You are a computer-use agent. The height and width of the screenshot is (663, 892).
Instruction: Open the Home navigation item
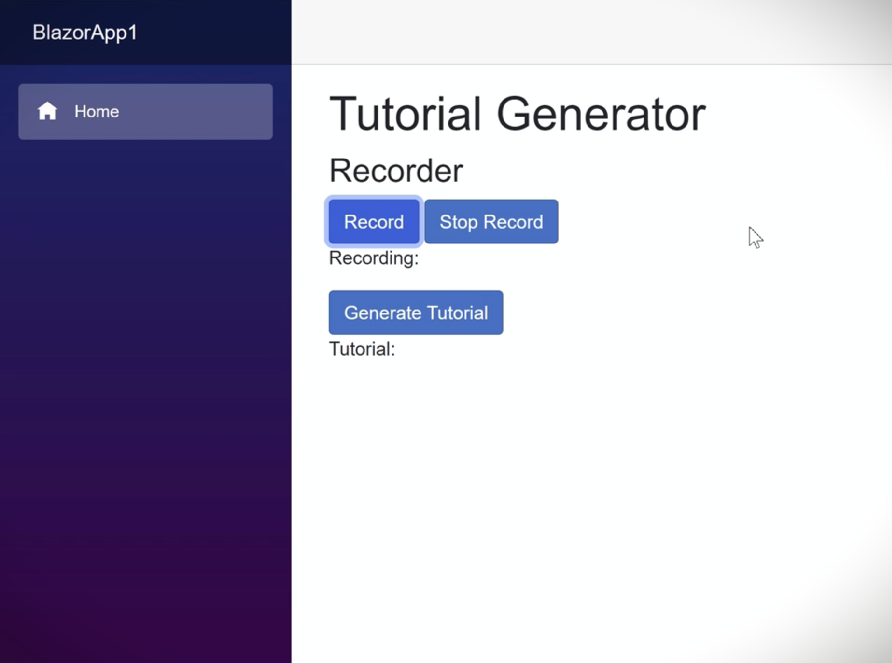145,112
